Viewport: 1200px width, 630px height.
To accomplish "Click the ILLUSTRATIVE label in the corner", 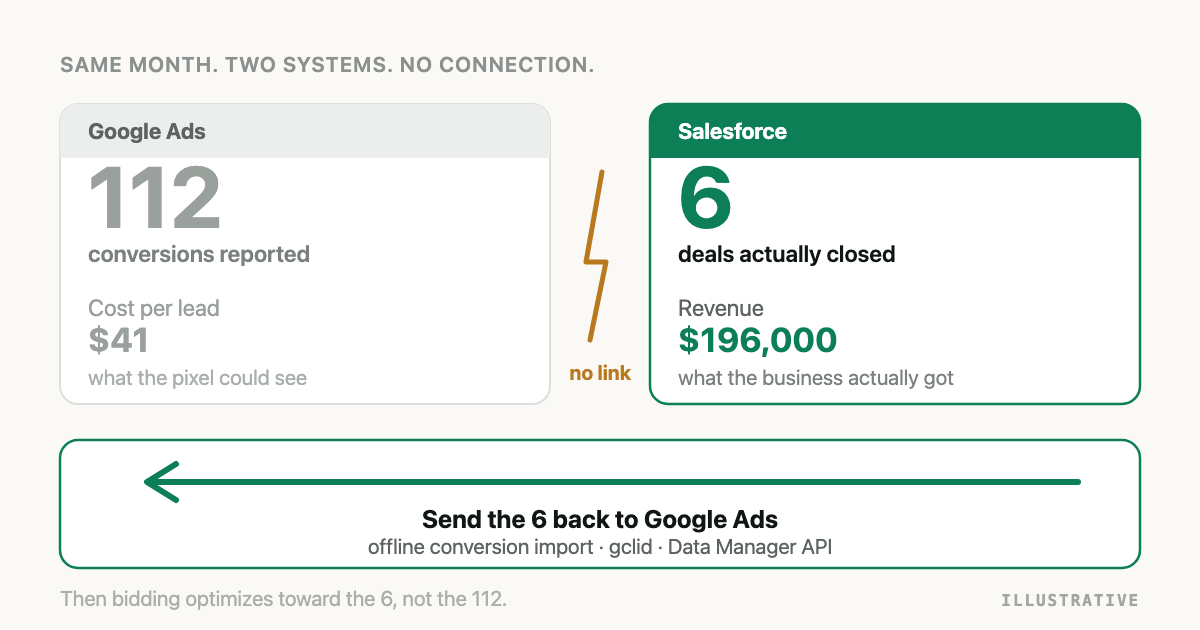I will [x=1070, y=600].
